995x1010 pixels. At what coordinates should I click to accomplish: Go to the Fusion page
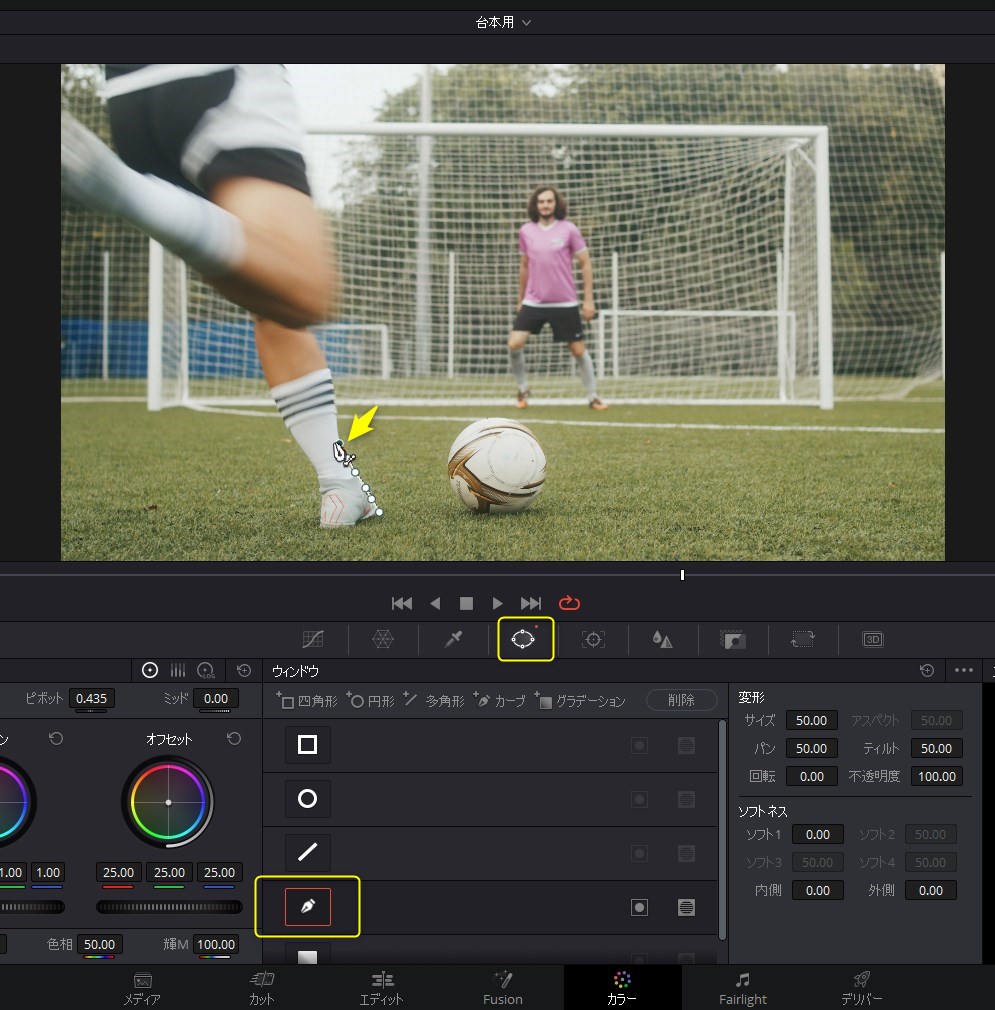click(503, 987)
